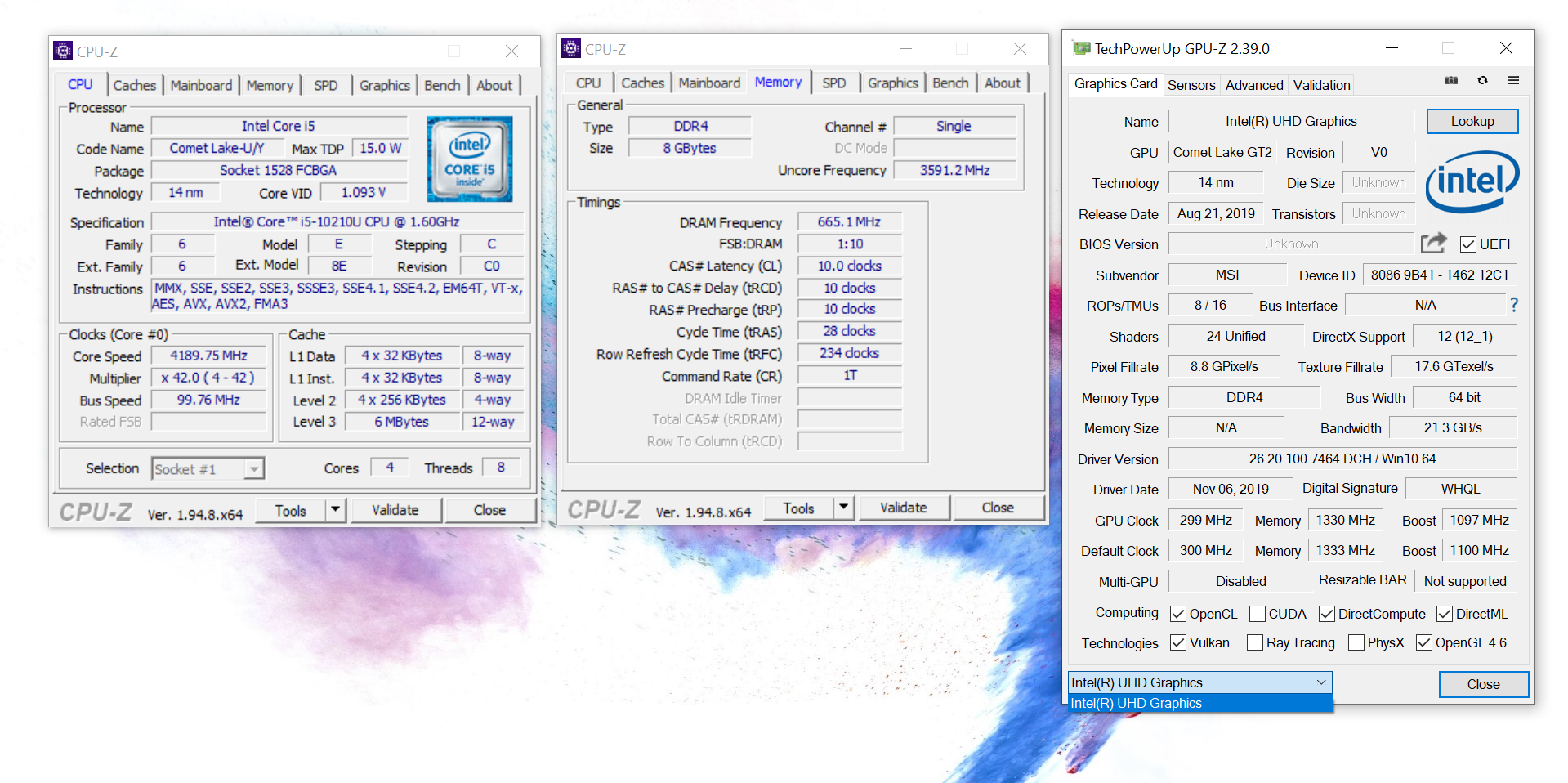1568x783 pixels.
Task: Select the Subvendor value MSI
Action: (1227, 275)
